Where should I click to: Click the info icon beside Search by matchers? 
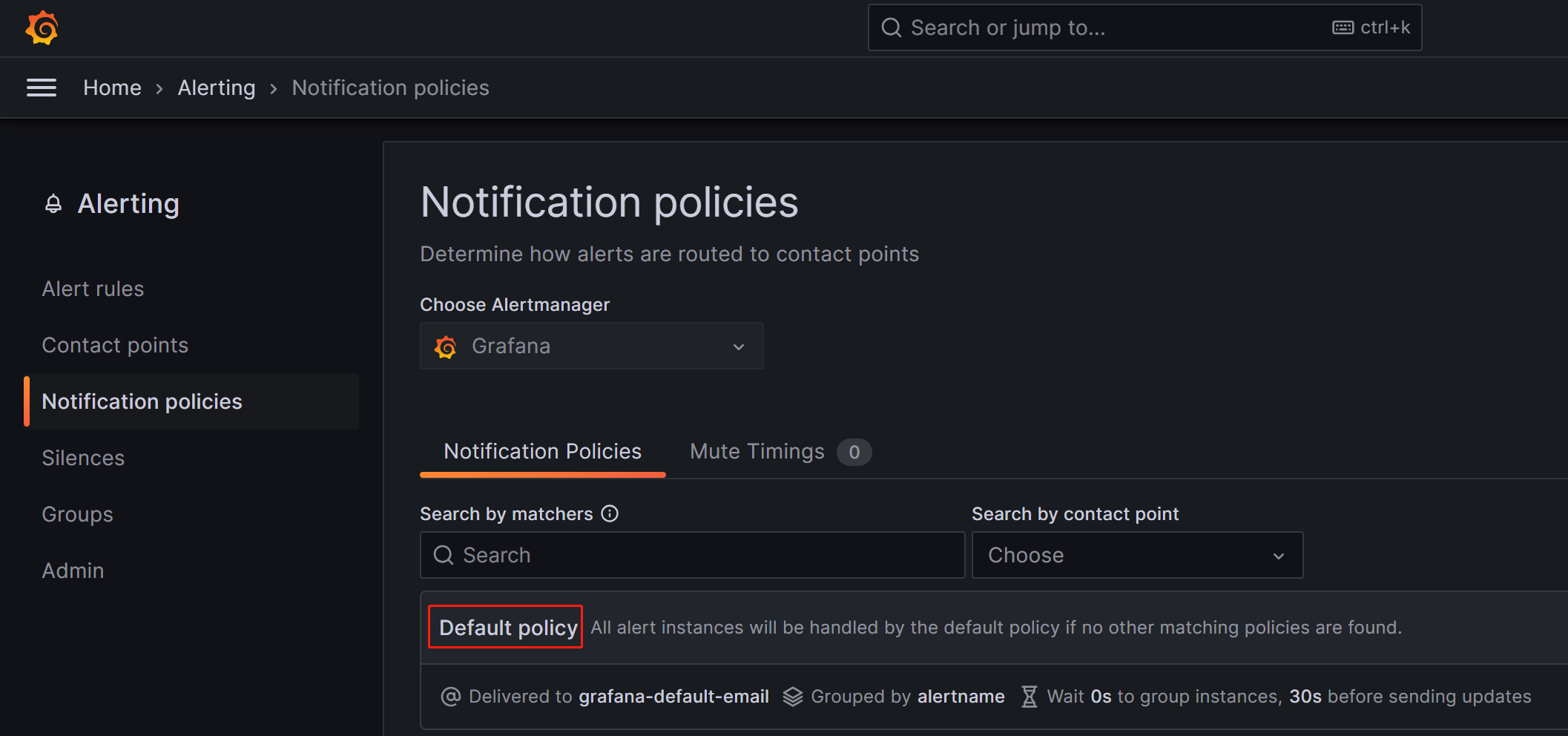point(610,513)
